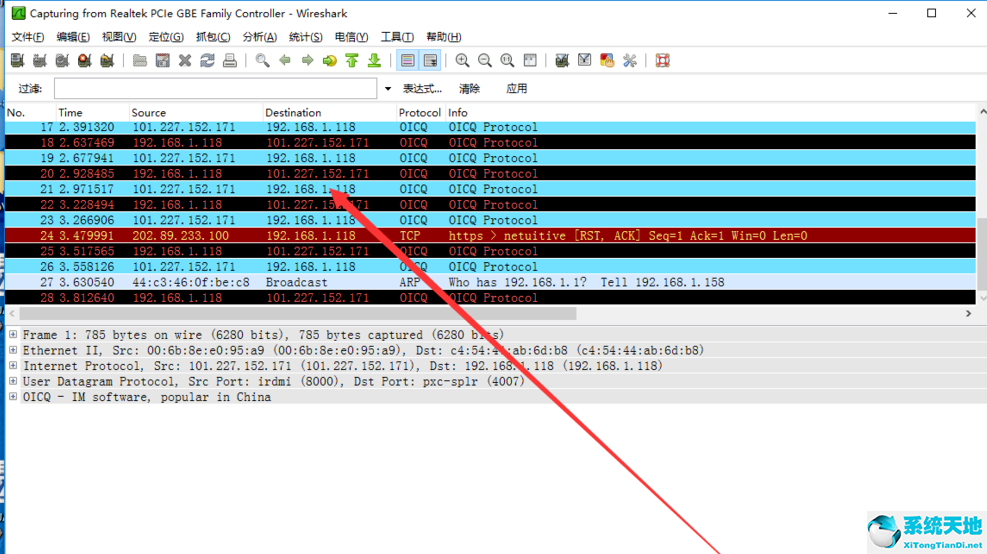Sort by the No. column header

(30, 113)
